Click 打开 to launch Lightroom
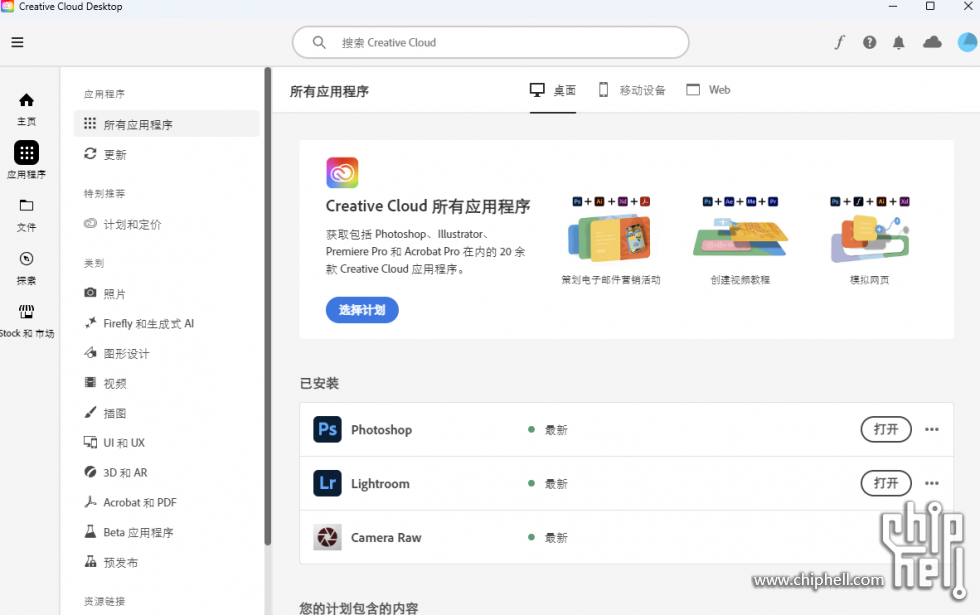The height and width of the screenshot is (615, 980). [x=886, y=483]
